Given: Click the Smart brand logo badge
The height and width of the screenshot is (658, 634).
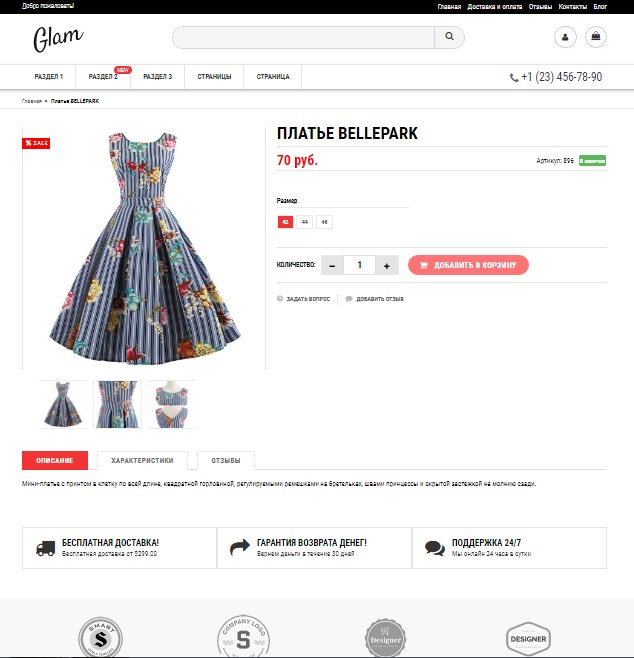Looking at the screenshot, I should tap(100, 638).
